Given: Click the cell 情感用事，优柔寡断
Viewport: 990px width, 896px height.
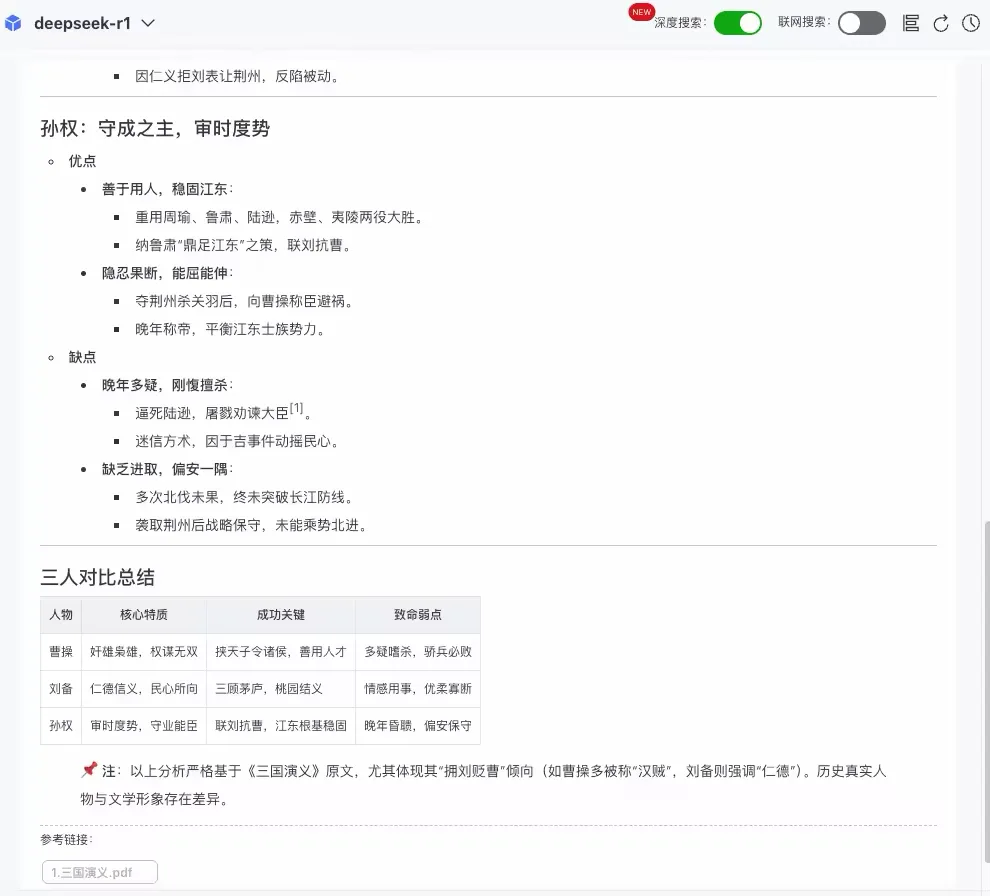Looking at the screenshot, I should click(418, 688).
